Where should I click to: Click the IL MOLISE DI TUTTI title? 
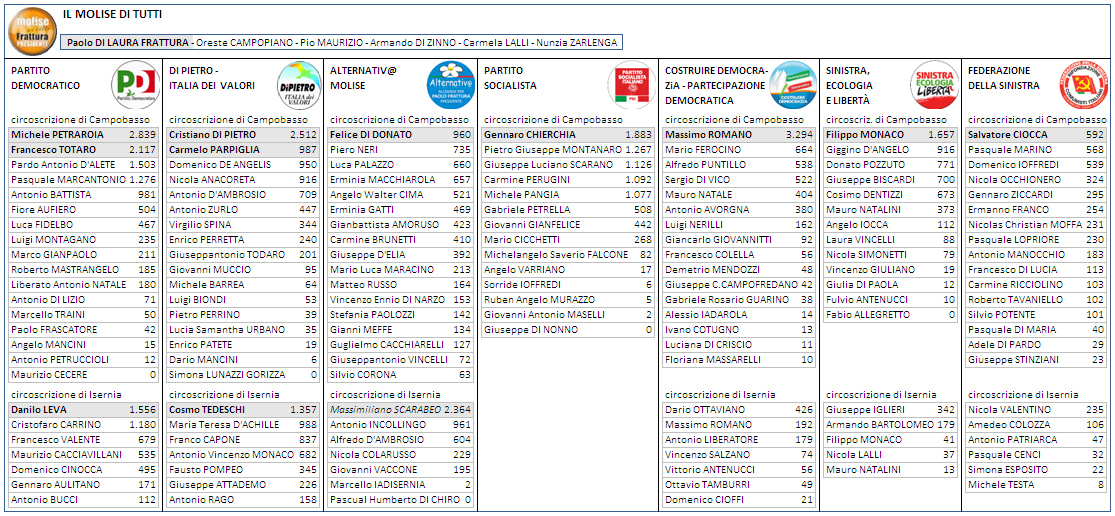click(112, 15)
